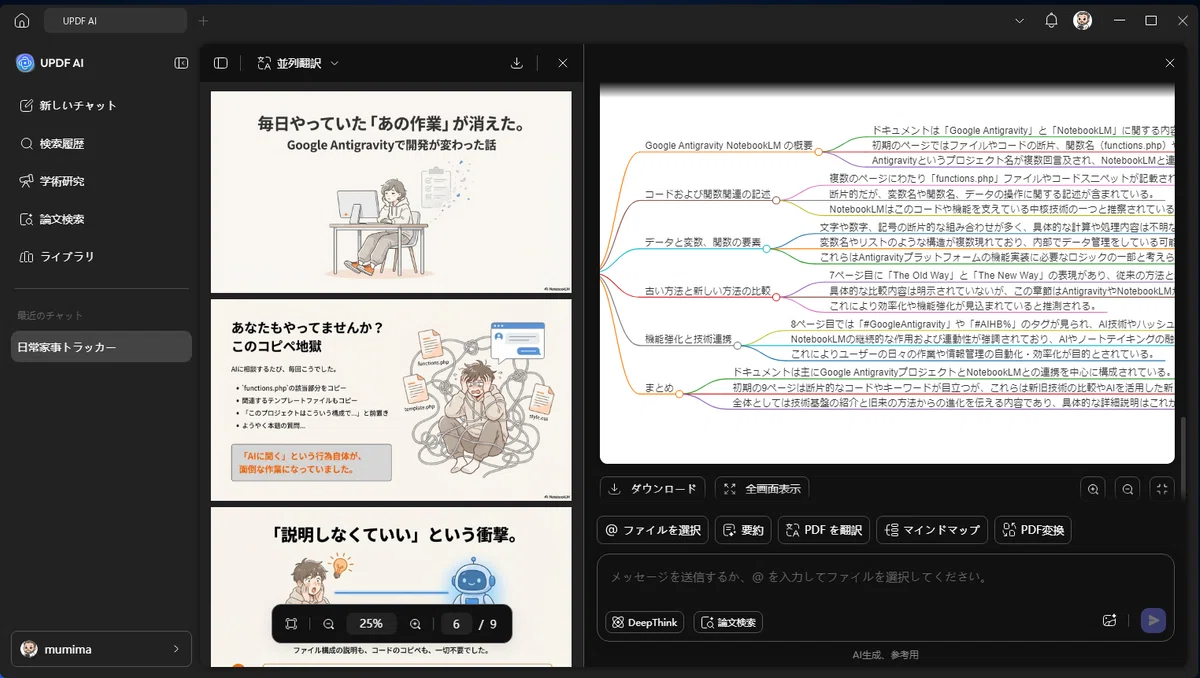Open the 並列翻訳 view mode dropdown
1200x678 pixels.
(x=298, y=63)
